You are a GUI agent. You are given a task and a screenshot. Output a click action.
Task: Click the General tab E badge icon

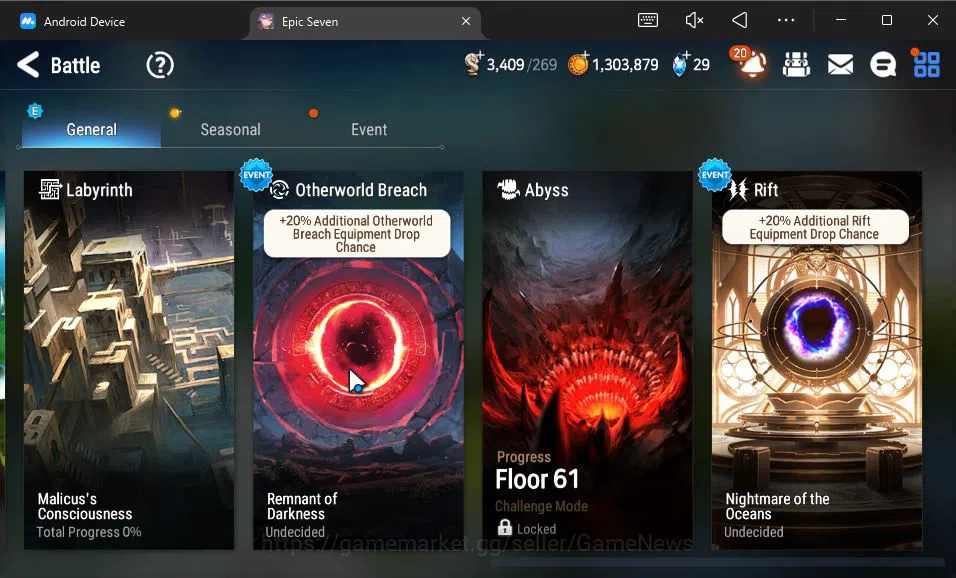pos(35,111)
